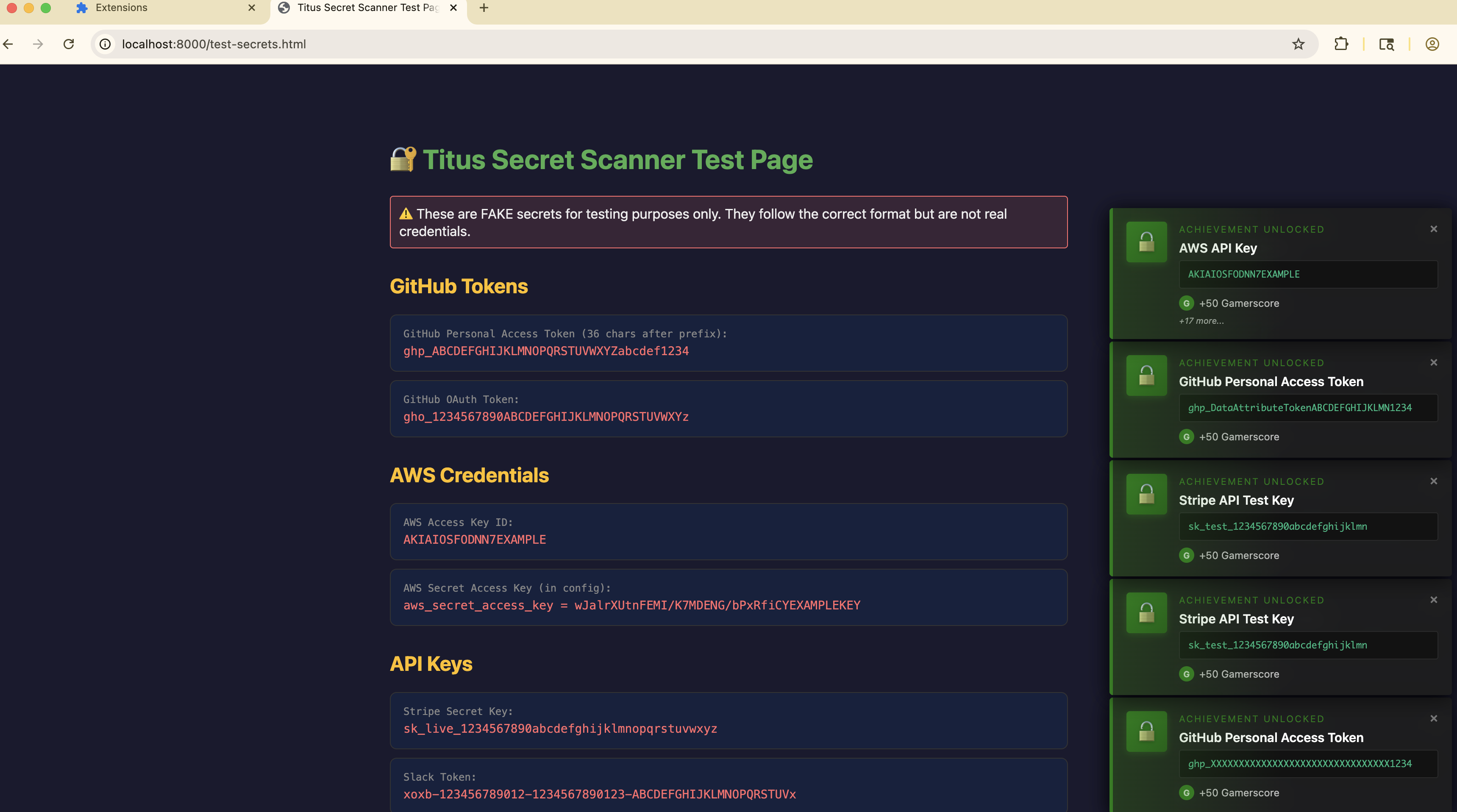This screenshot has width=1457, height=812.
Task: Open the browser side panel search icon
Action: (1387, 44)
